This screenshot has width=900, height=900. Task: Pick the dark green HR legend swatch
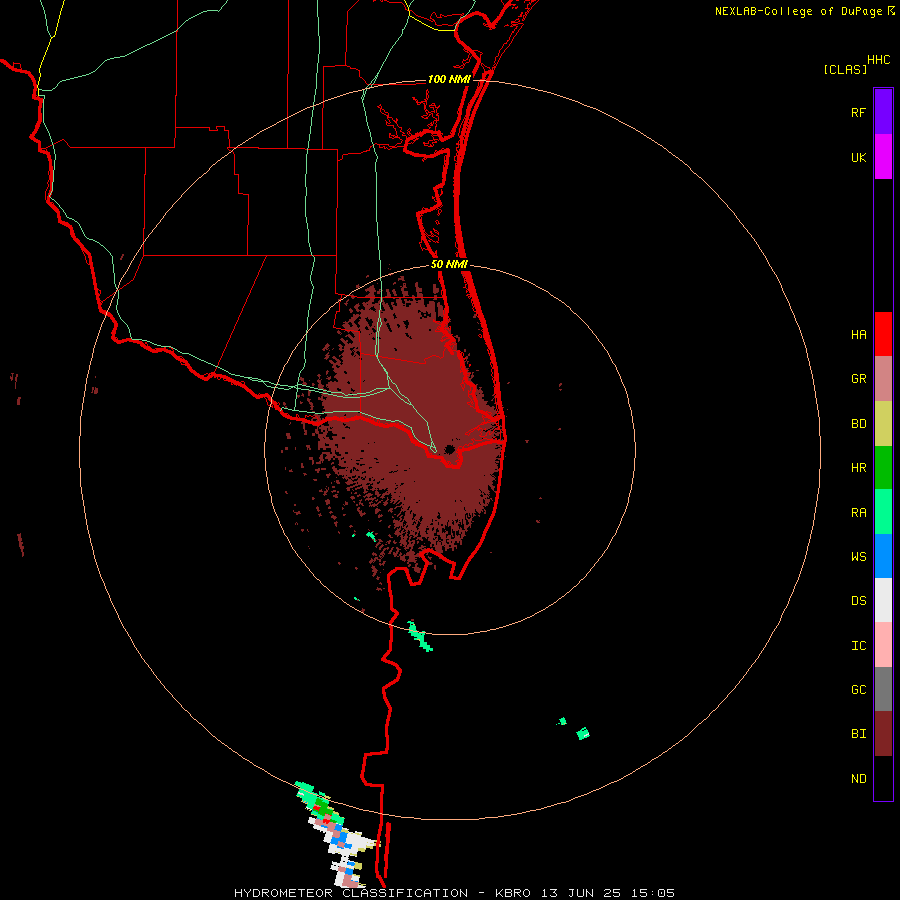tap(883, 468)
